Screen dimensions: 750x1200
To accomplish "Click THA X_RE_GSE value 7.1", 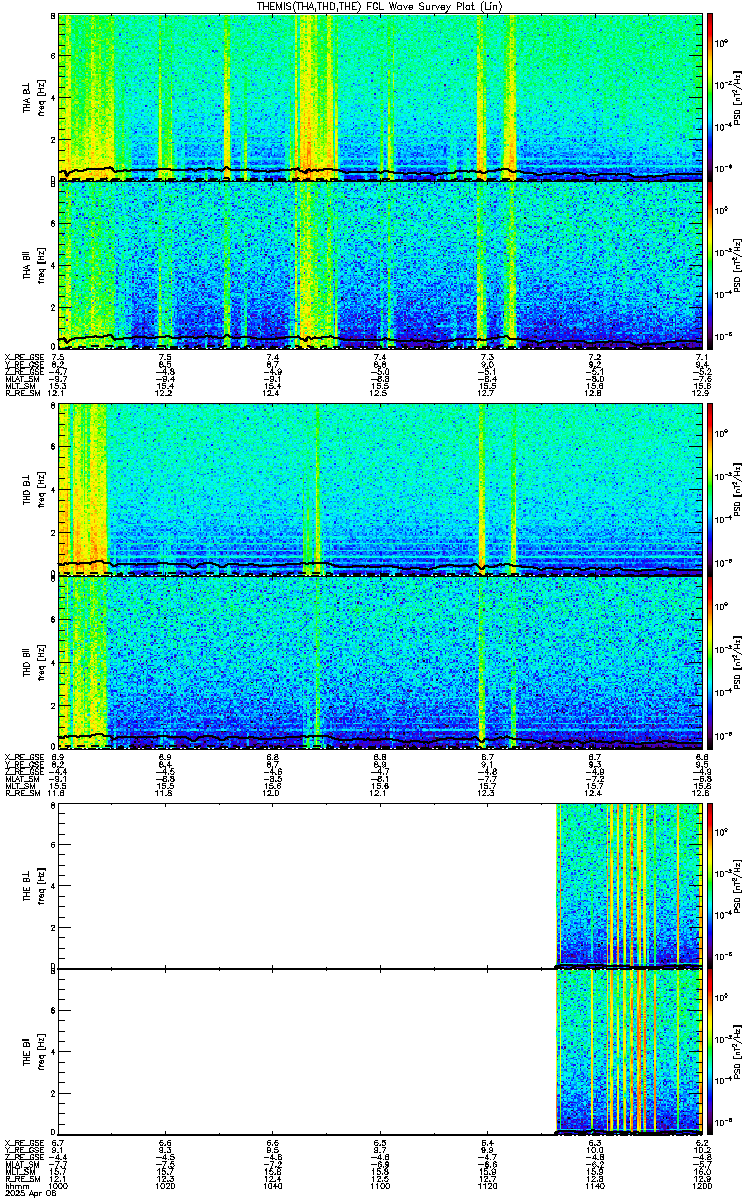I will pyautogui.click(x=701, y=358).
